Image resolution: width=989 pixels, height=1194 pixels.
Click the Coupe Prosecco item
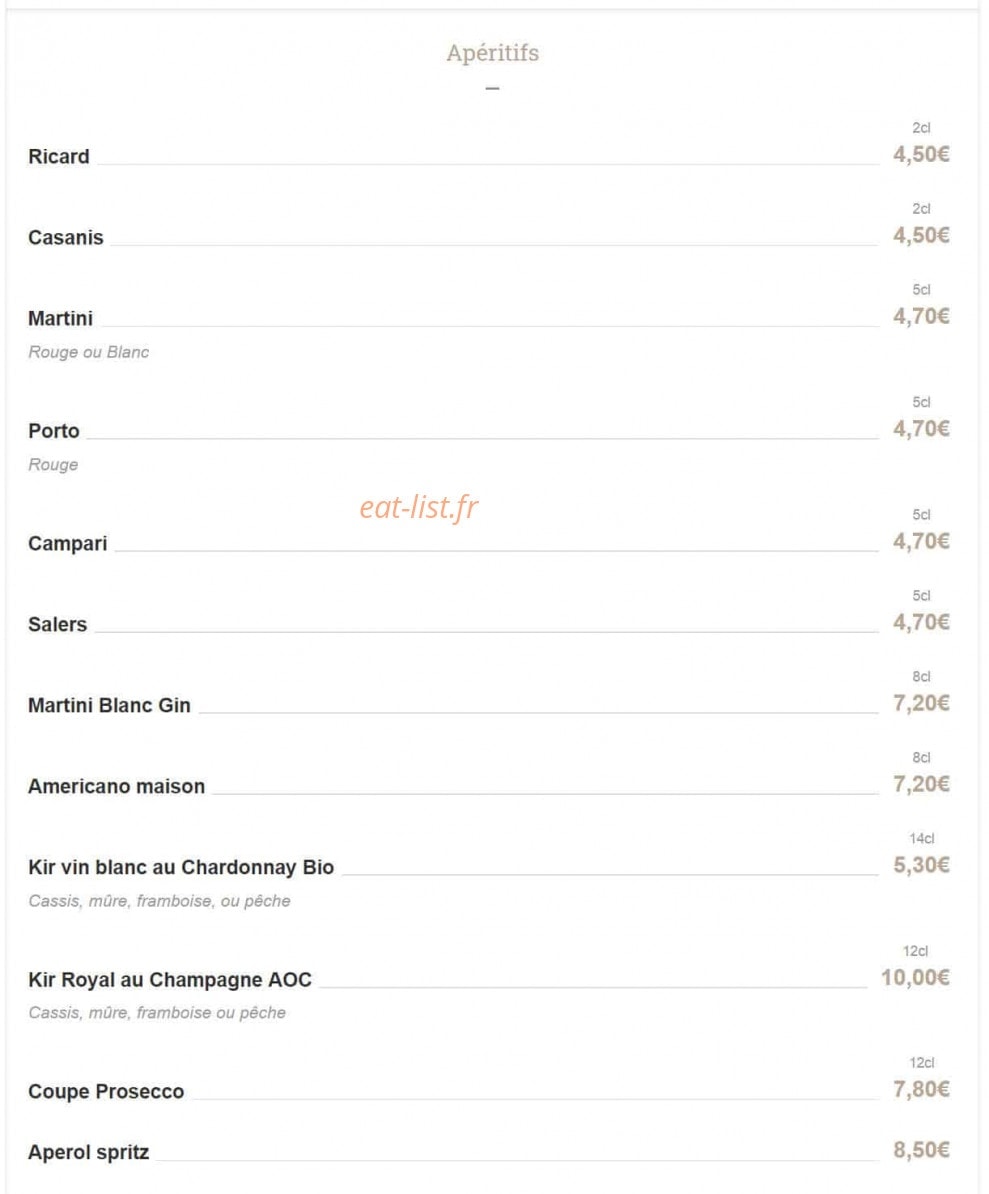point(106,1091)
